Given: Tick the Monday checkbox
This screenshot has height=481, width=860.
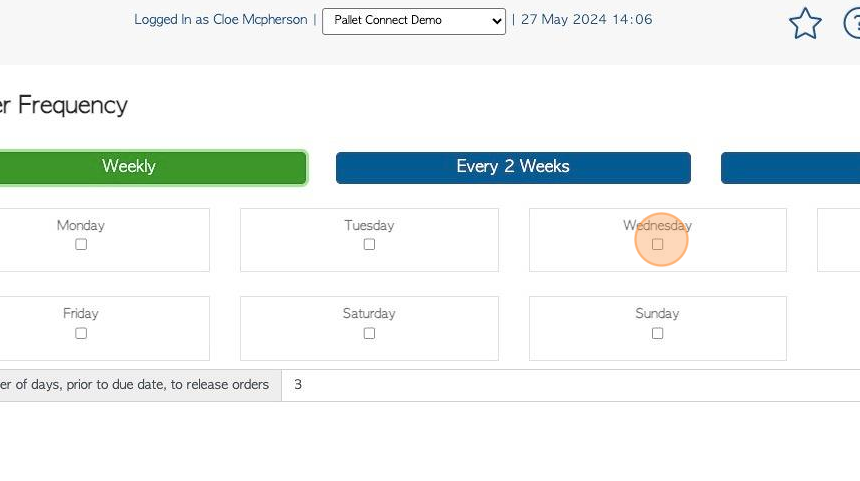Looking at the screenshot, I should [x=81, y=244].
